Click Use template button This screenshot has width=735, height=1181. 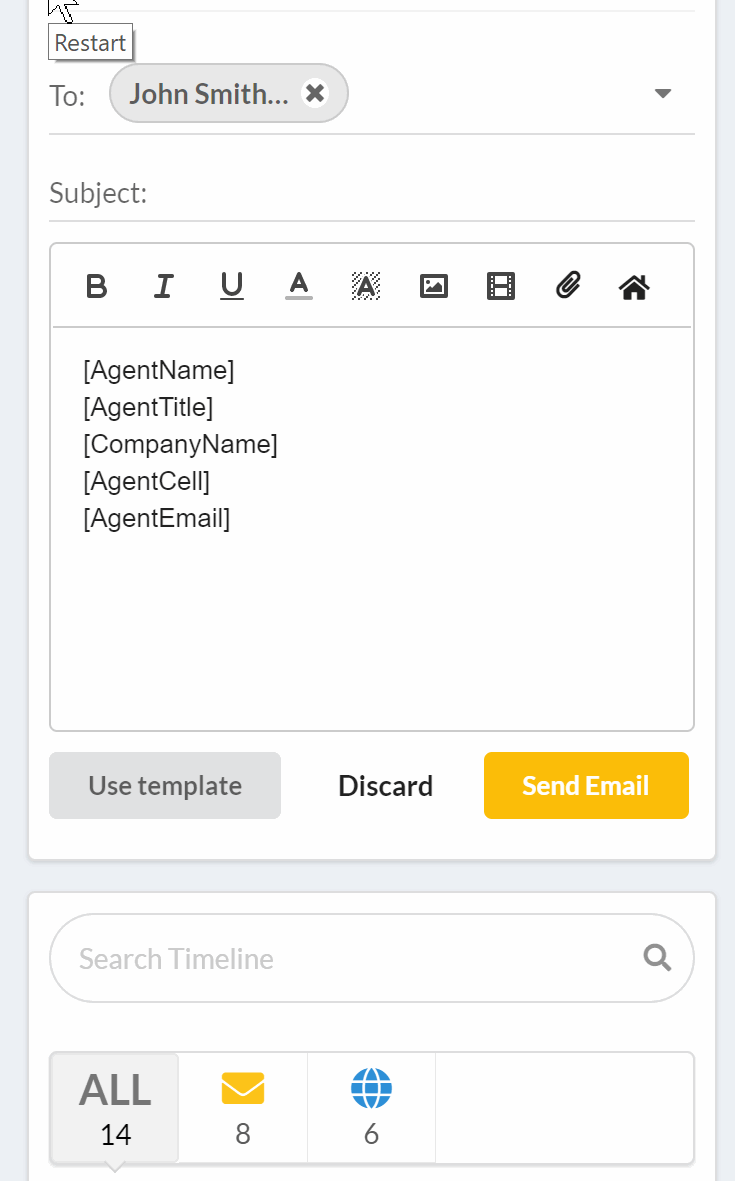(165, 786)
